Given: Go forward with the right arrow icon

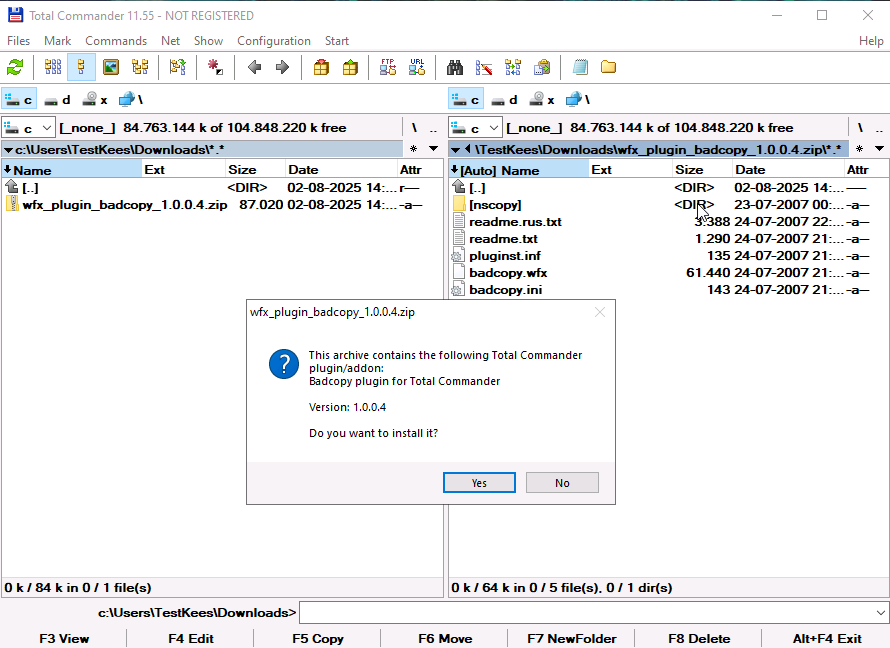Looking at the screenshot, I should (x=282, y=68).
